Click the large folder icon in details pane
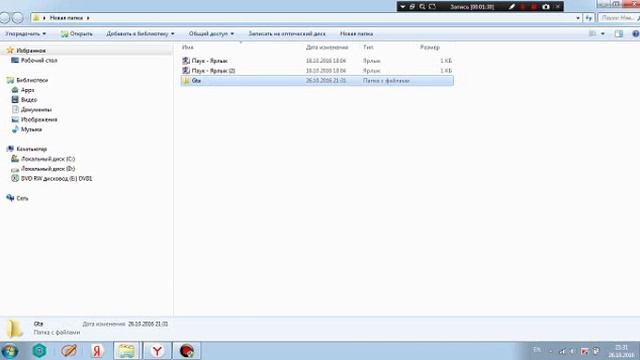640x360 pixels. 15,329
